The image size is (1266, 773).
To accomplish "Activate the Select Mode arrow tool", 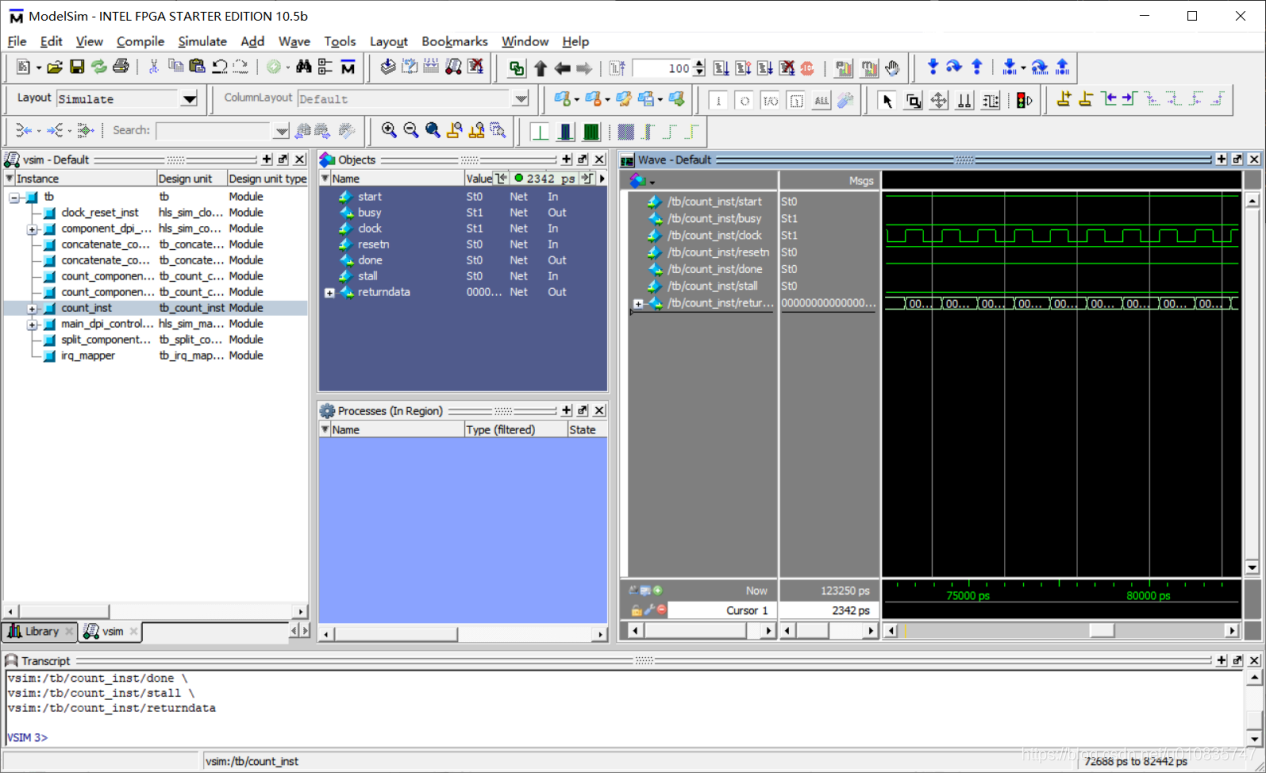I will coord(887,100).
